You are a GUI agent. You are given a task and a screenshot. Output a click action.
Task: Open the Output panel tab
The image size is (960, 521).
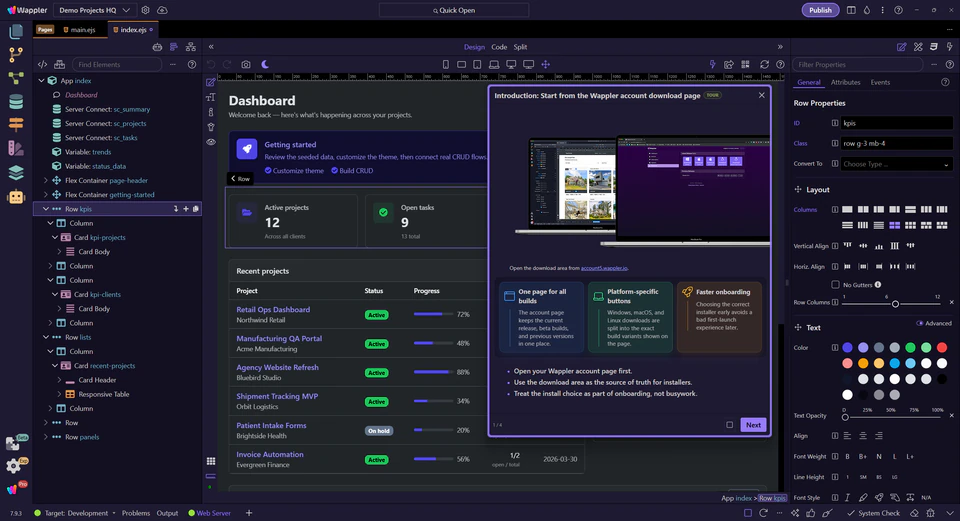click(x=167, y=513)
